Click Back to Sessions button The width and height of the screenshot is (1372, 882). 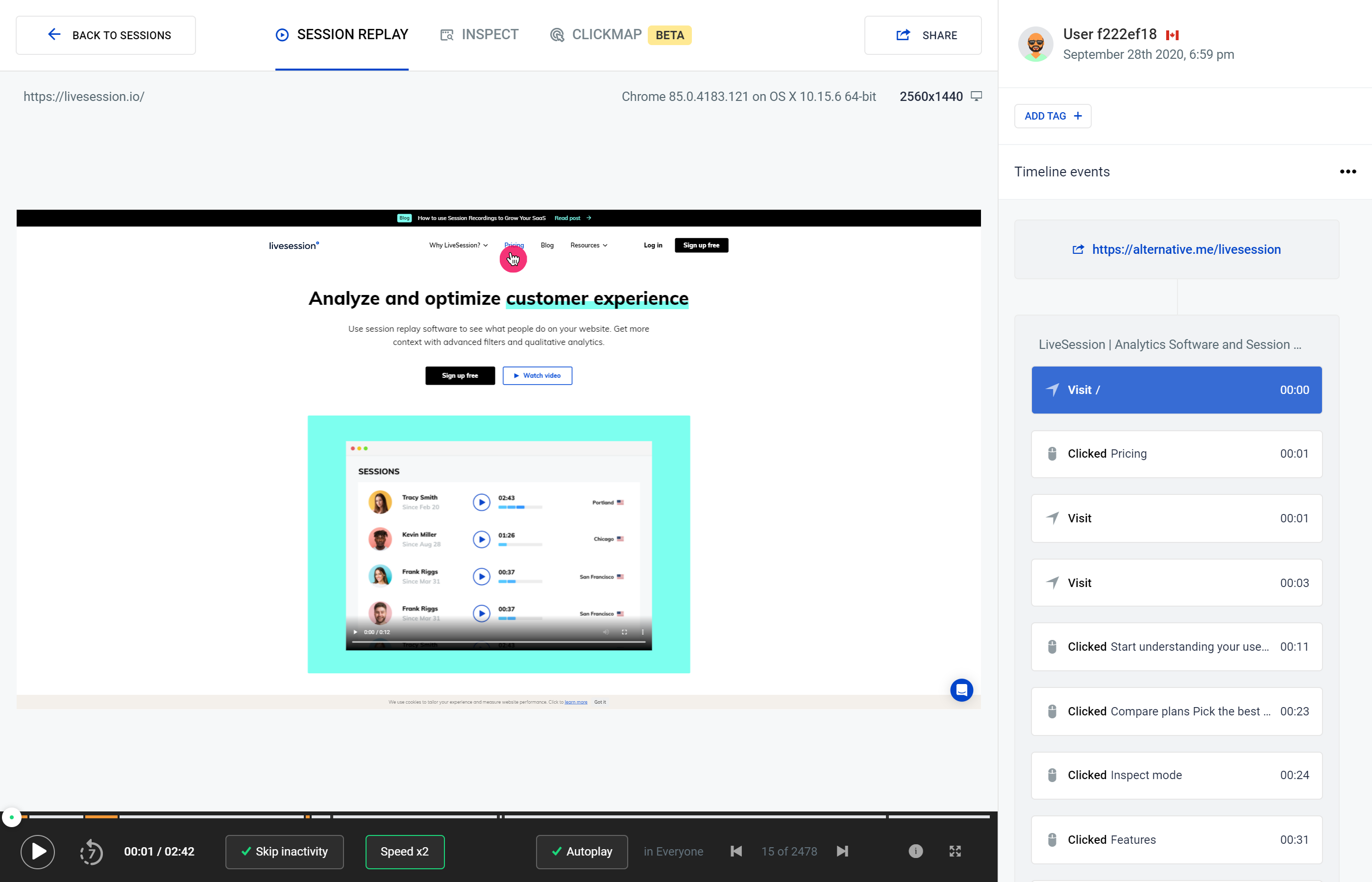pos(106,35)
